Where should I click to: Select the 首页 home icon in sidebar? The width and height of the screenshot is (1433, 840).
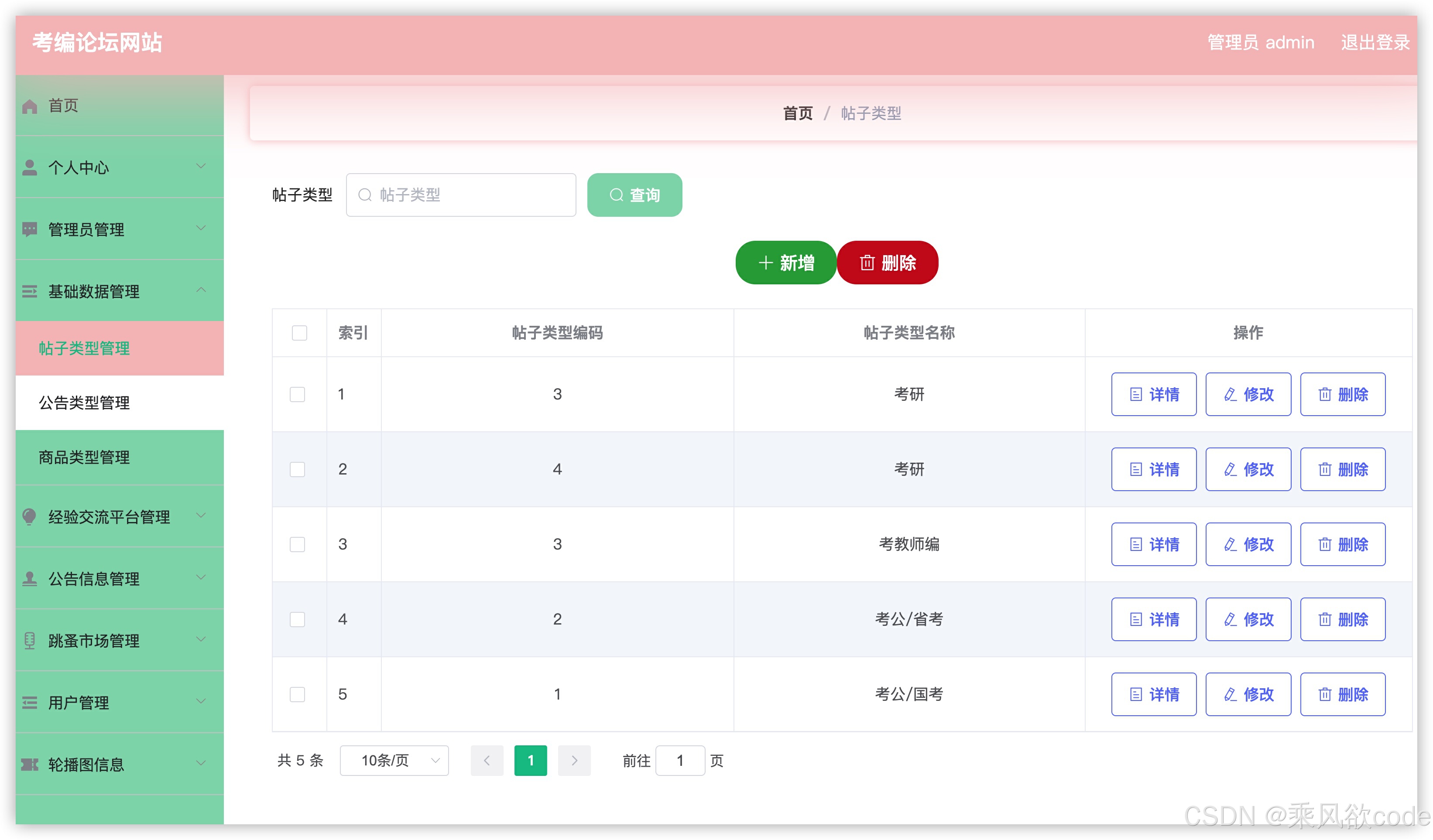(29, 105)
